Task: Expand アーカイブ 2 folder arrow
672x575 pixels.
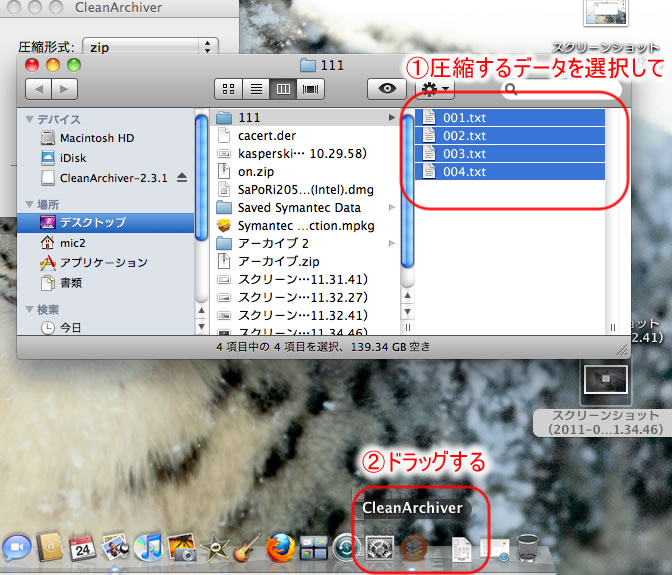Action: [x=391, y=243]
